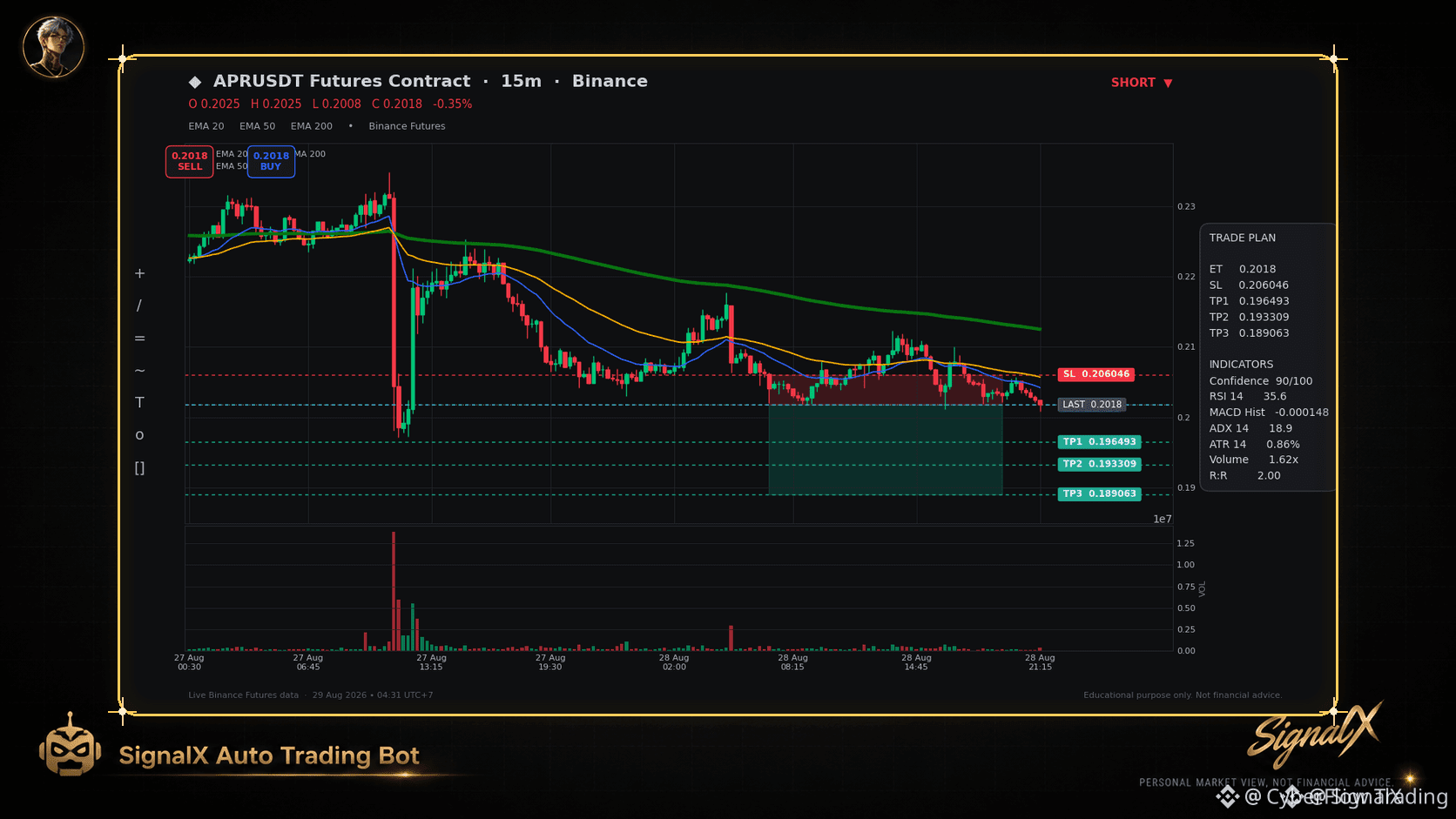This screenshot has width=1456, height=819.
Task: Click the R:R 2.00 row
Action: pyautogui.click(x=1244, y=476)
